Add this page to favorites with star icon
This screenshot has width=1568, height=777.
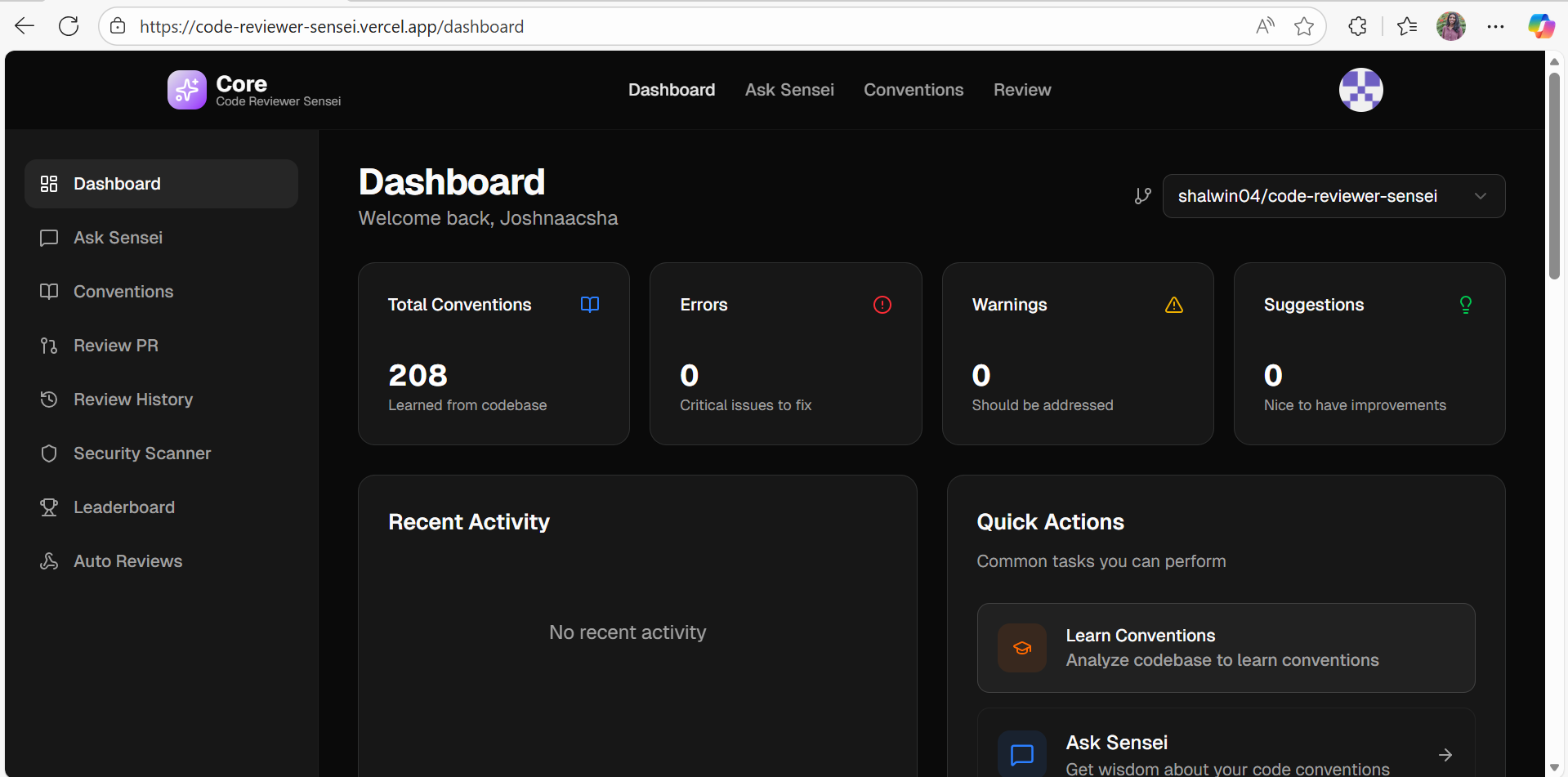tap(1304, 26)
